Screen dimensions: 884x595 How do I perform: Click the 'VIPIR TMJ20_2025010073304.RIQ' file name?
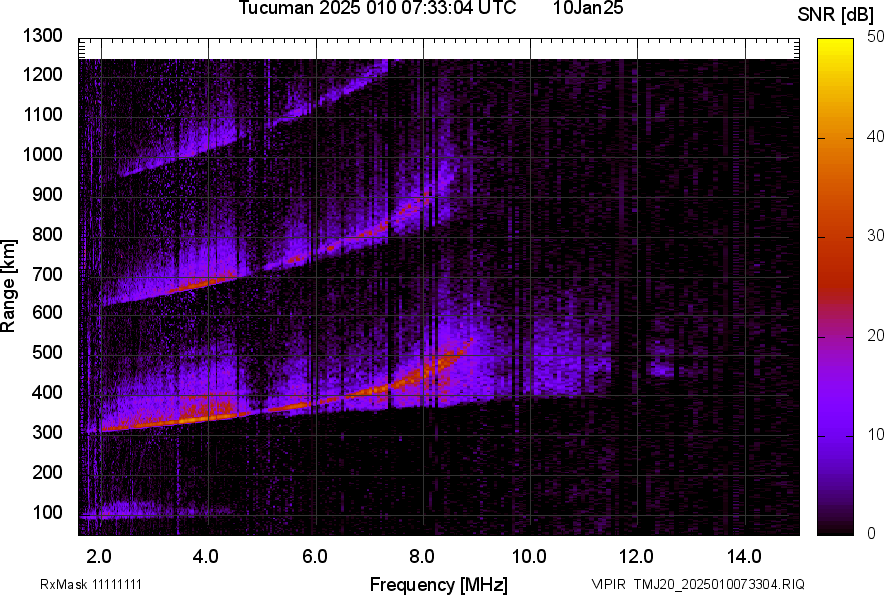[x=698, y=584]
